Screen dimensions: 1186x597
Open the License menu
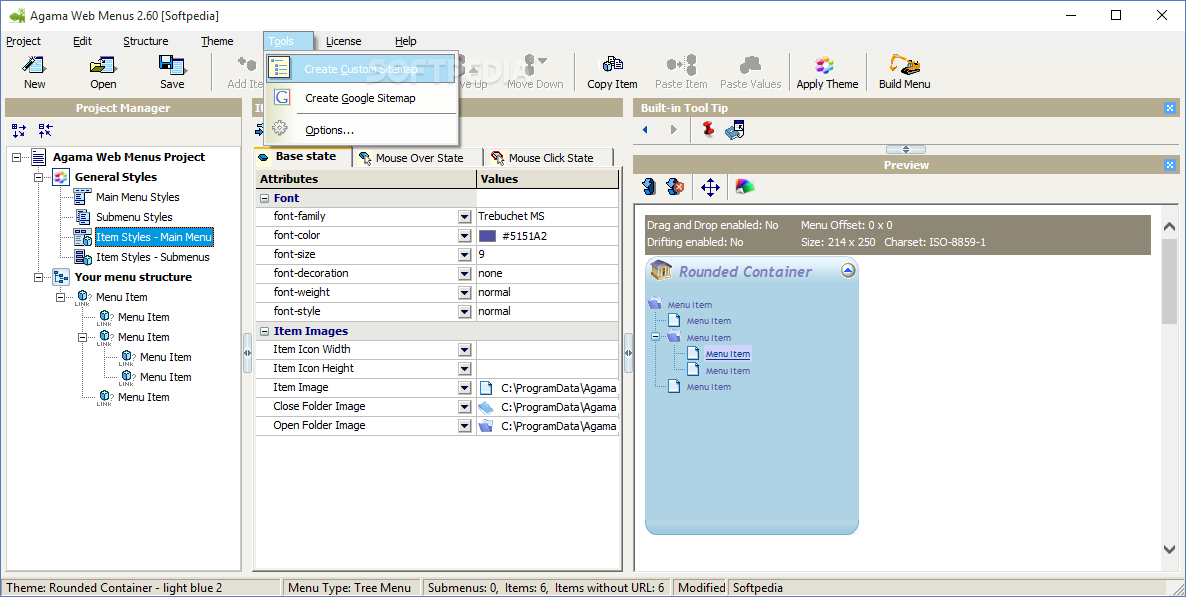click(343, 41)
